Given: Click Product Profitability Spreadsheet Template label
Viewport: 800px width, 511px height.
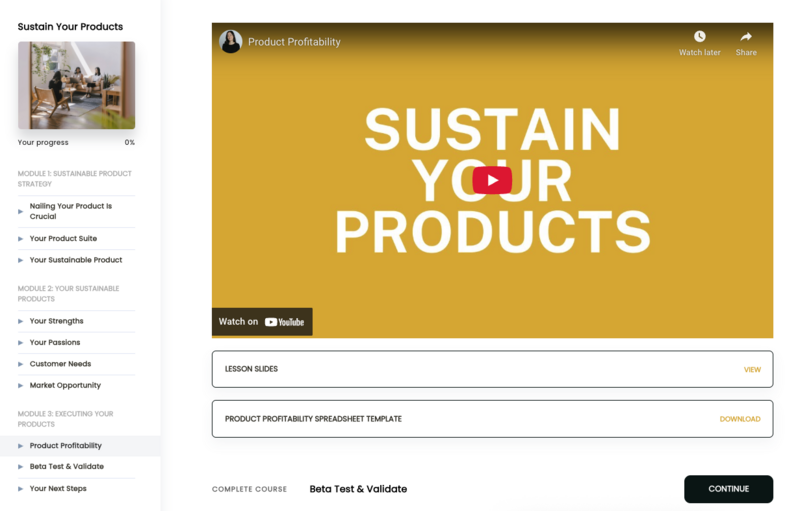Looking at the screenshot, I should [313, 419].
